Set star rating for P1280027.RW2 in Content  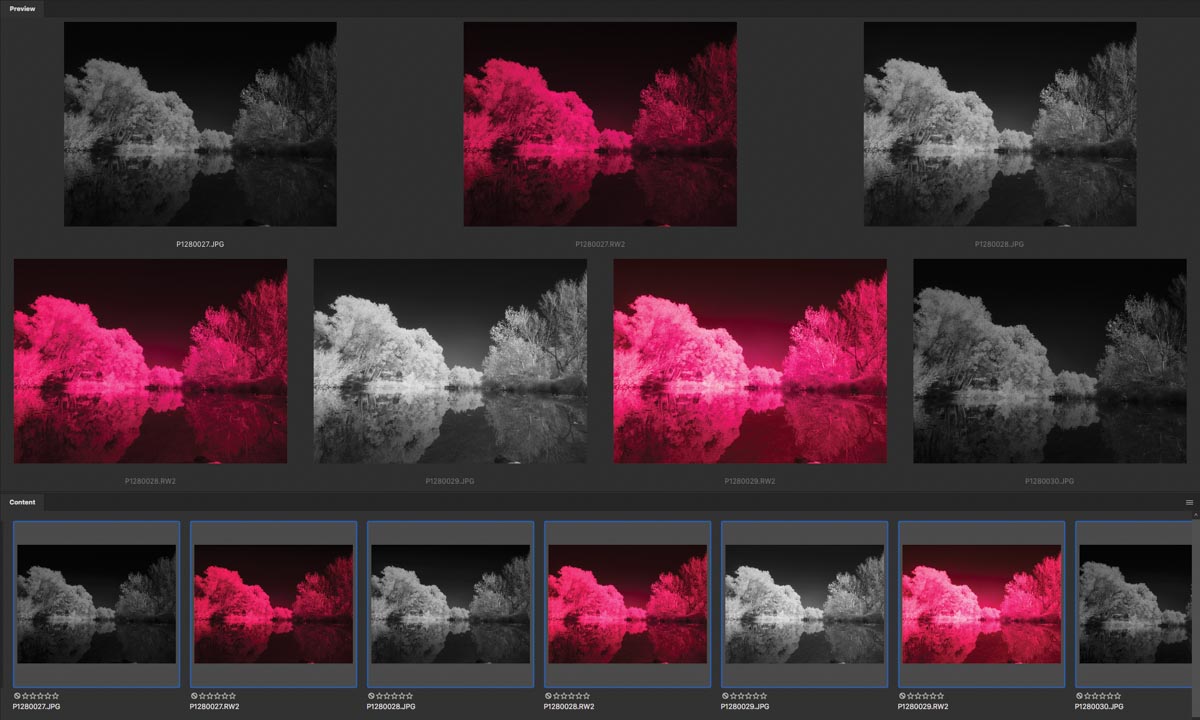[218, 696]
